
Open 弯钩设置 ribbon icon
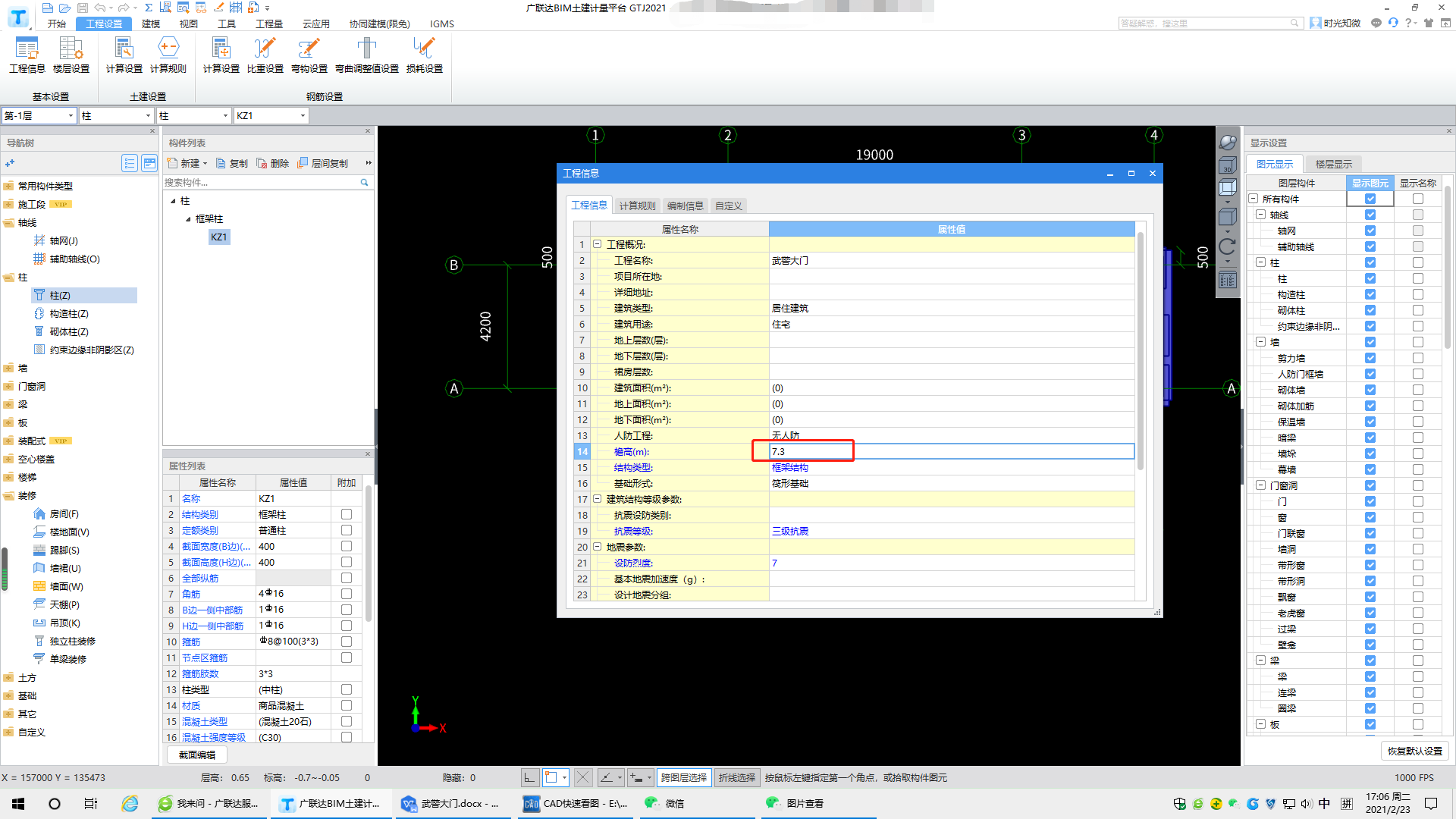(309, 55)
